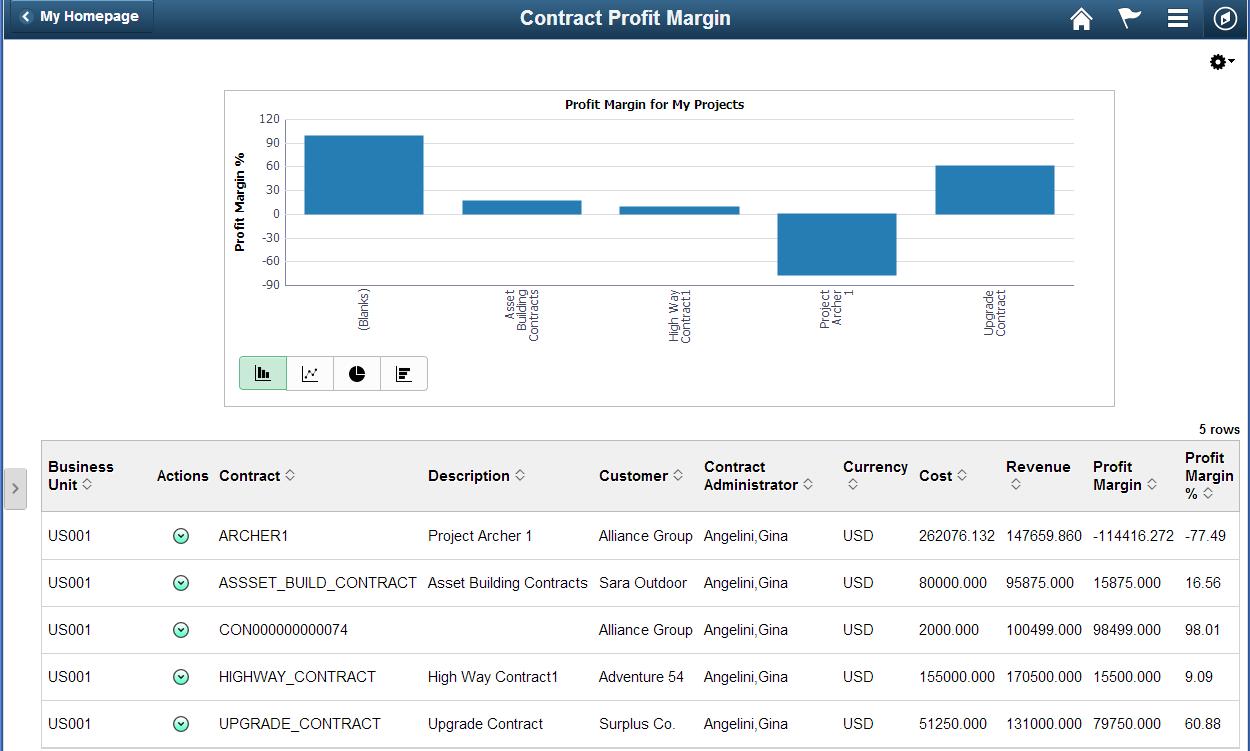
Task: Open Actions for the ASSSET_BUILD_CONTRACT row
Action: (181, 583)
